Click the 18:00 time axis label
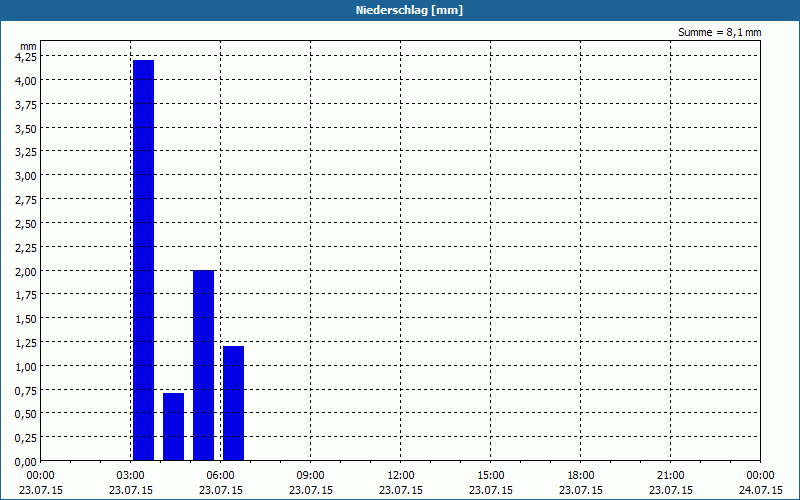Viewport: 800px width, 500px height. click(581, 476)
